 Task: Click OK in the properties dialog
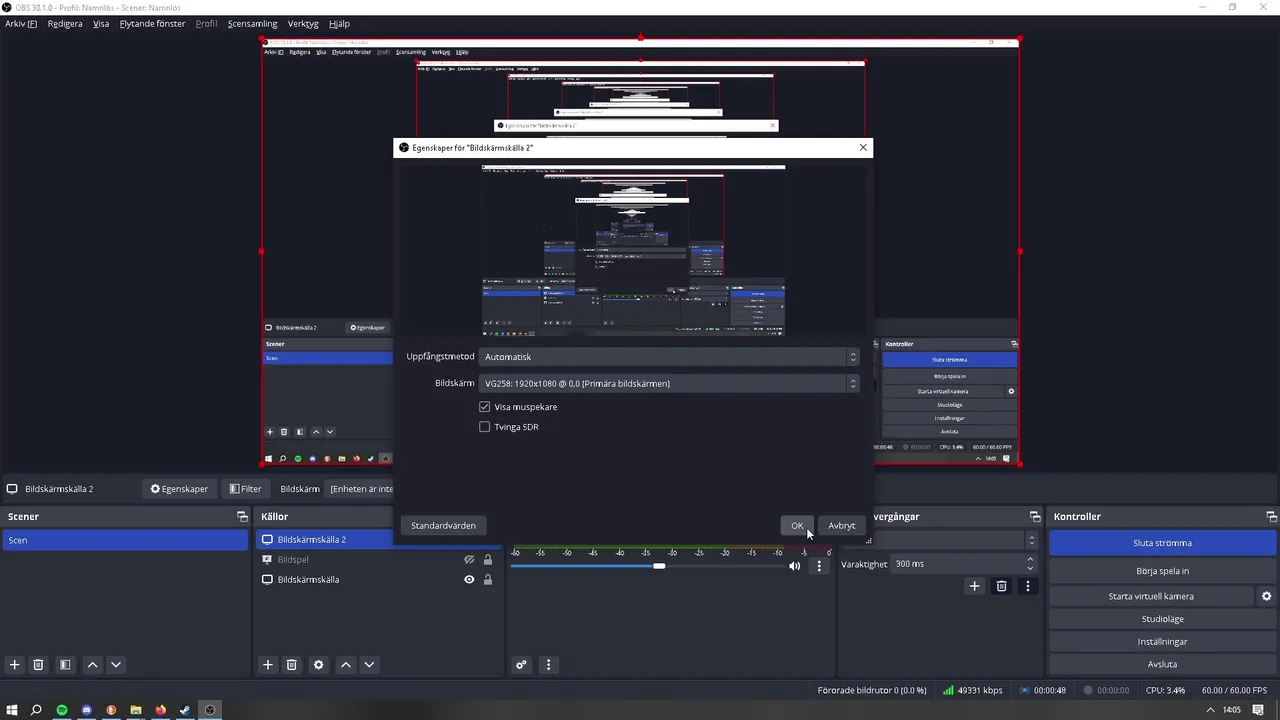click(797, 526)
